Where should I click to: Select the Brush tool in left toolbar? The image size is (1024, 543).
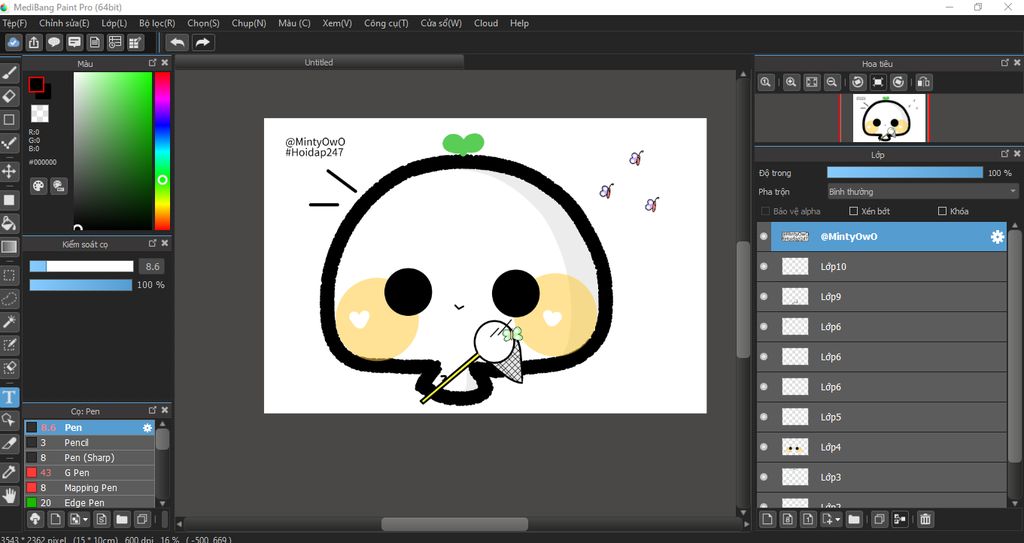pos(9,72)
